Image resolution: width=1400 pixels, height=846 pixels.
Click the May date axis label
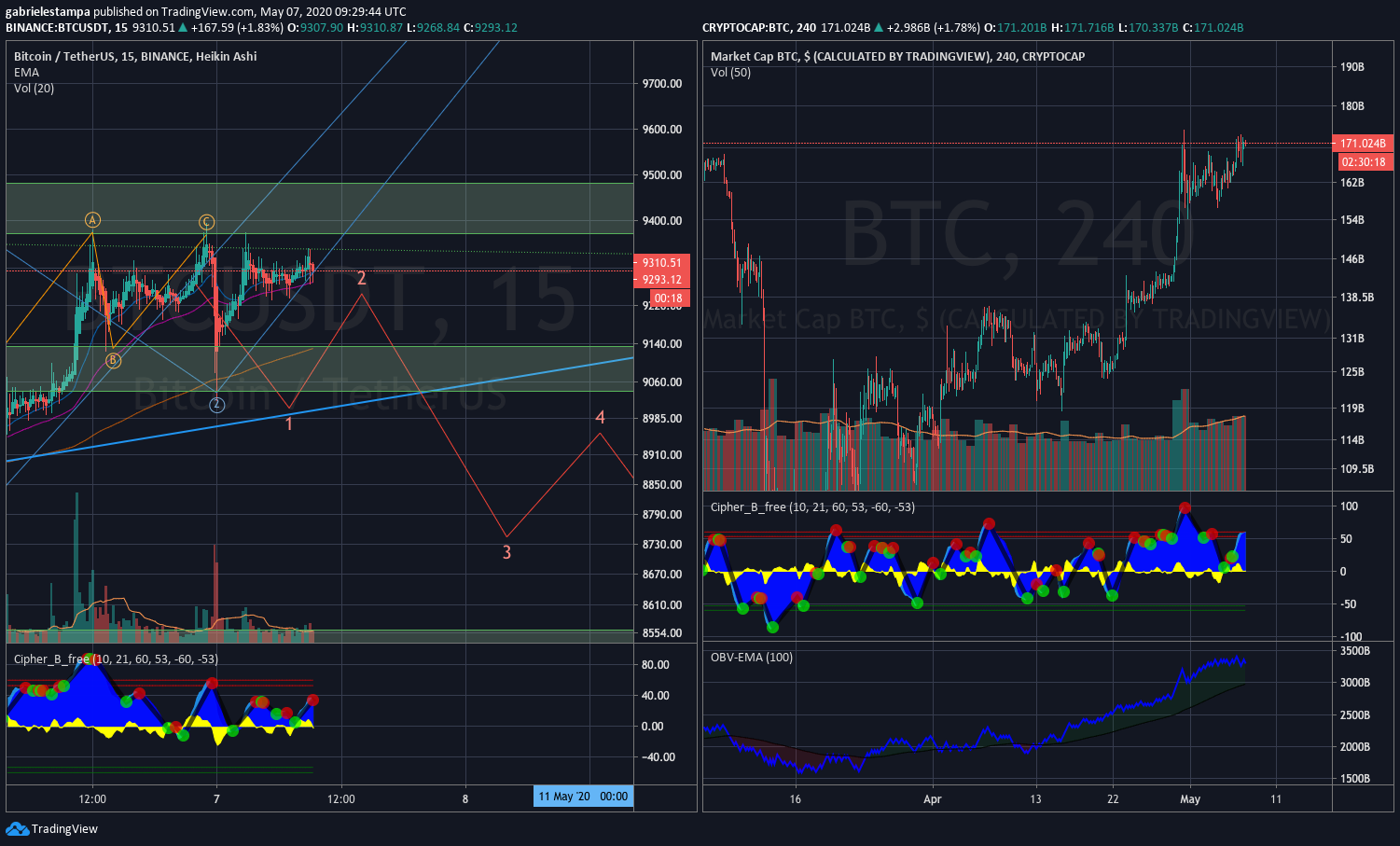[x=1190, y=798]
